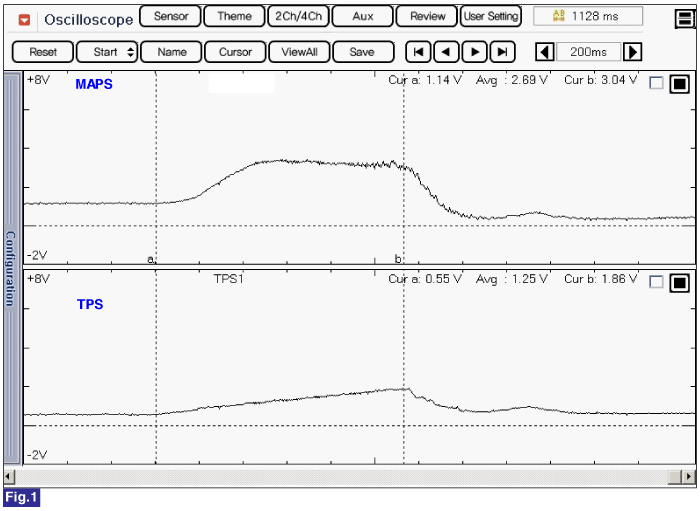Screen dimensions: 700x511
Task: Click the horizontal scrollbar left arrow
Action: [x=9, y=476]
